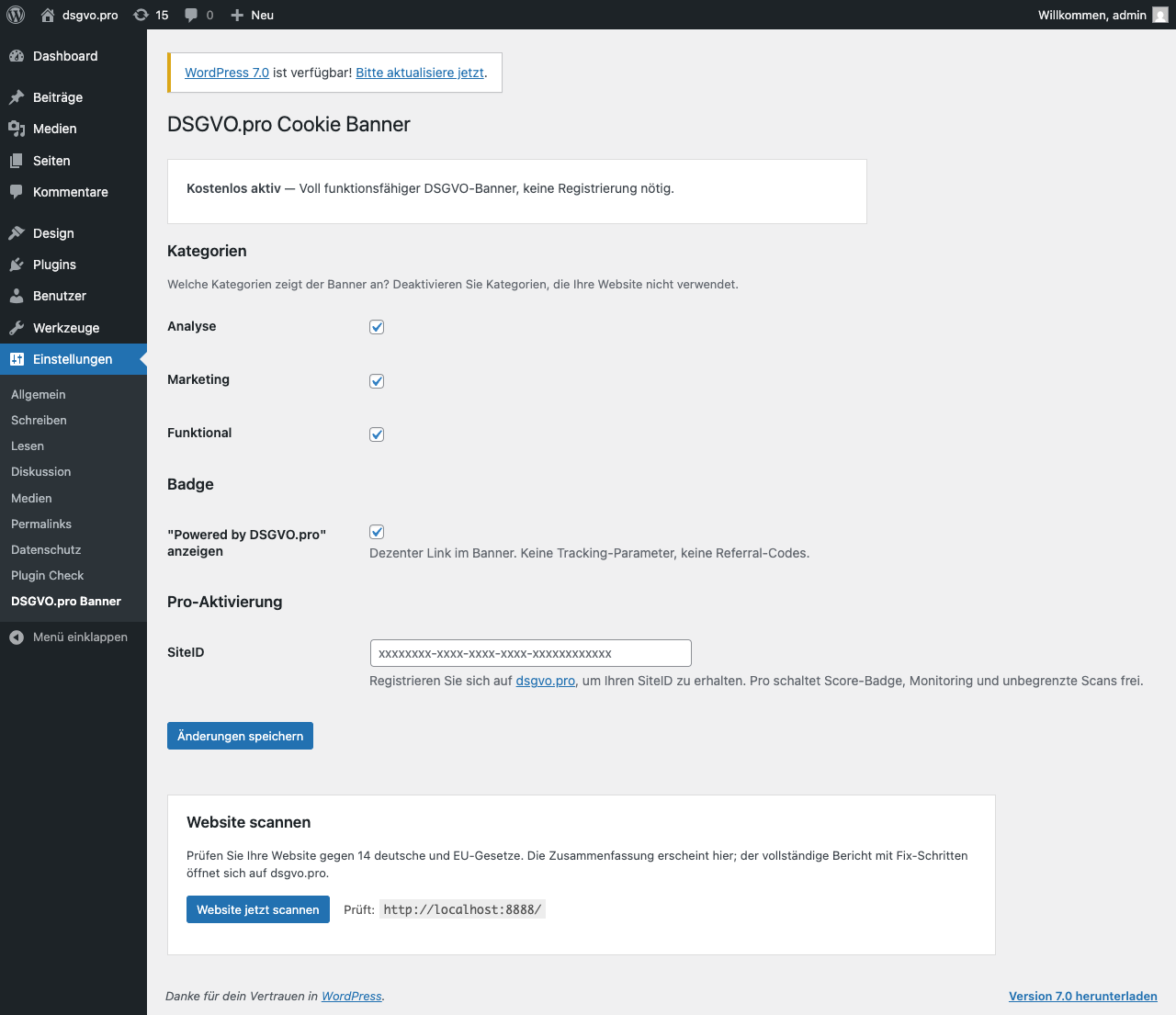Open the comments bubble icon

tap(191, 15)
